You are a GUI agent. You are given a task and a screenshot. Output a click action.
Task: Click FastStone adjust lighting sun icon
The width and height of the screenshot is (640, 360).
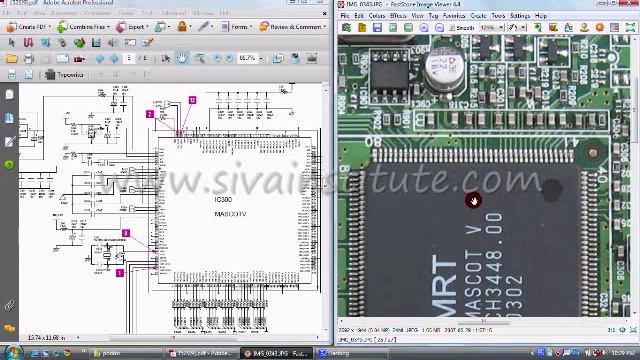pyautogui.click(x=599, y=28)
